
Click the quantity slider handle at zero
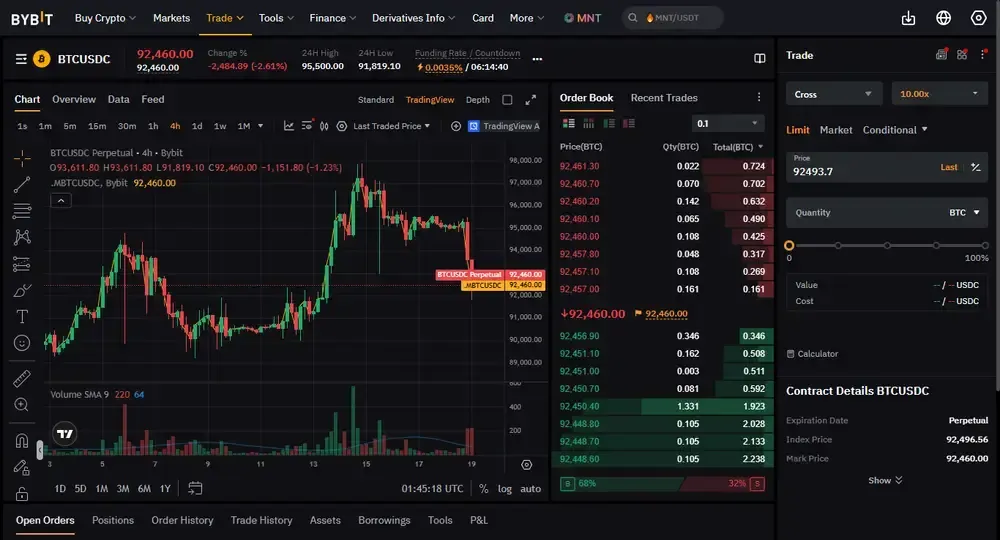click(x=789, y=245)
